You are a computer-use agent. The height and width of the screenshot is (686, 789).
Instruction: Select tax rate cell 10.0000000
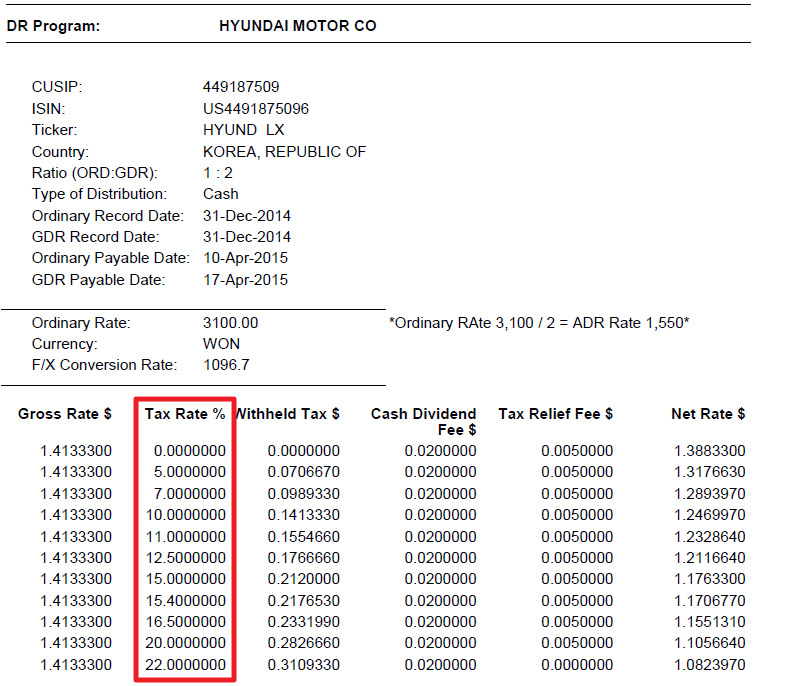186,515
